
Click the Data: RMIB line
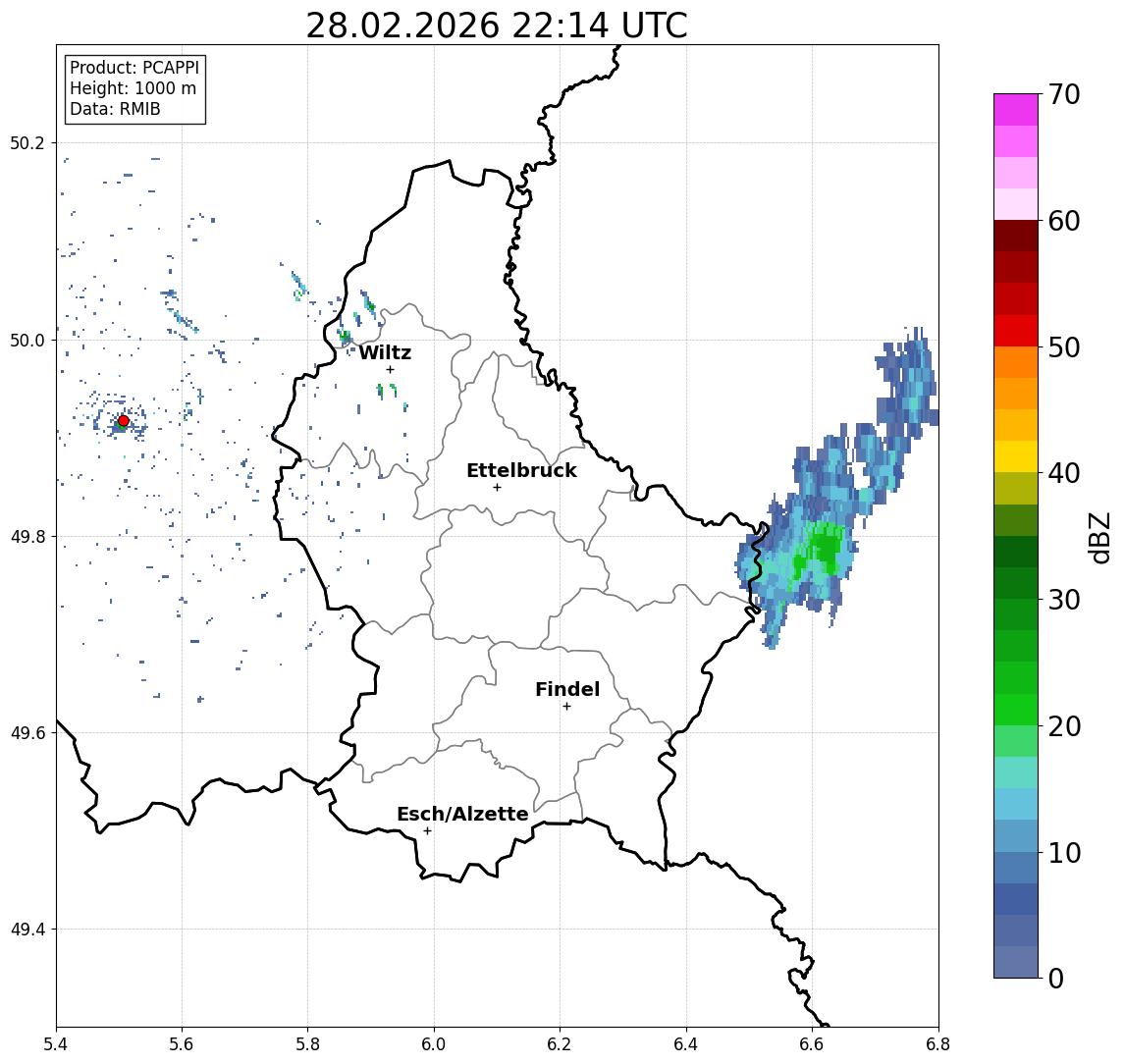click(x=115, y=109)
